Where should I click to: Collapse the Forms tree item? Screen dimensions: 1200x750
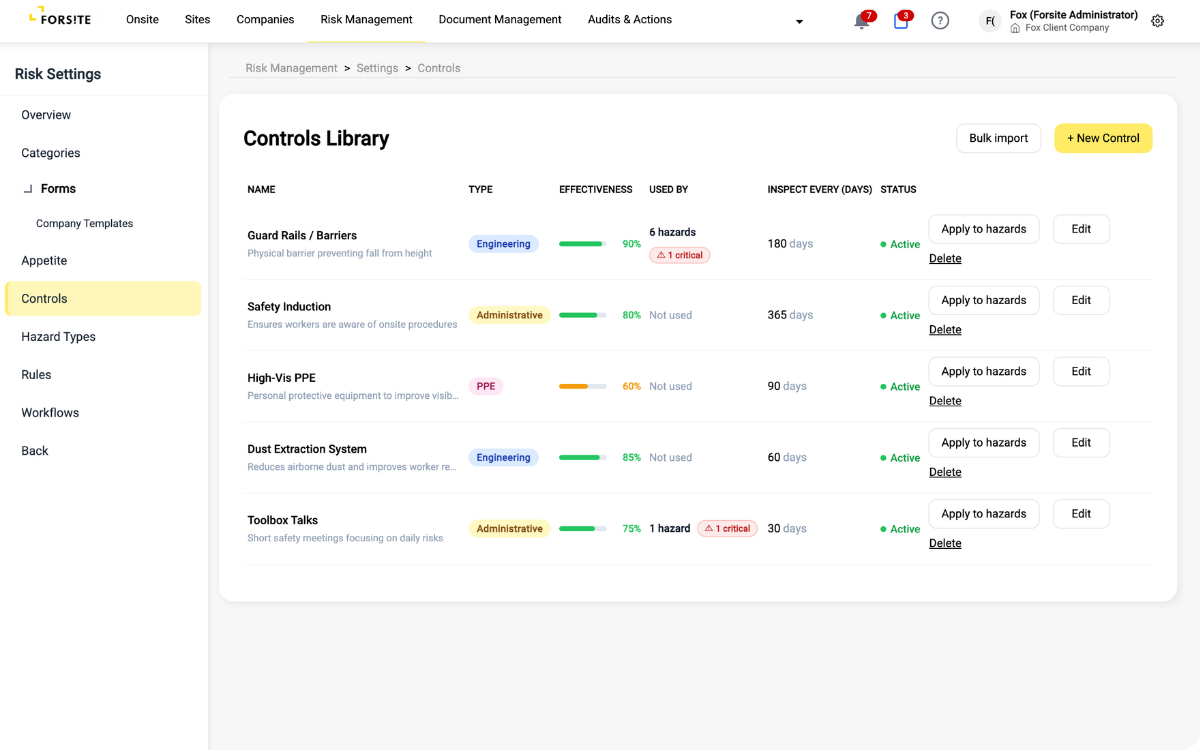28,189
